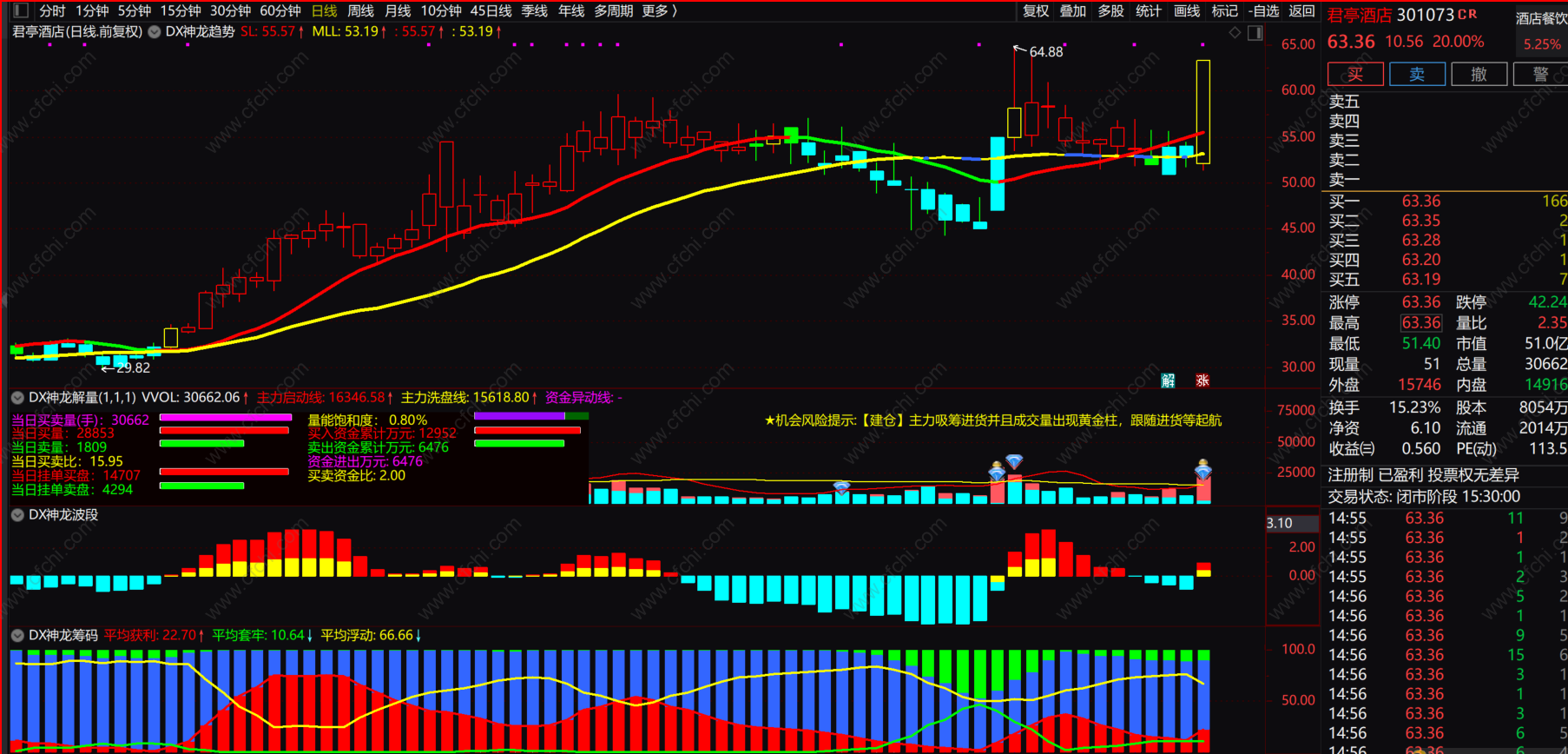
Task: Select the 10分钟 period
Action: [441, 10]
